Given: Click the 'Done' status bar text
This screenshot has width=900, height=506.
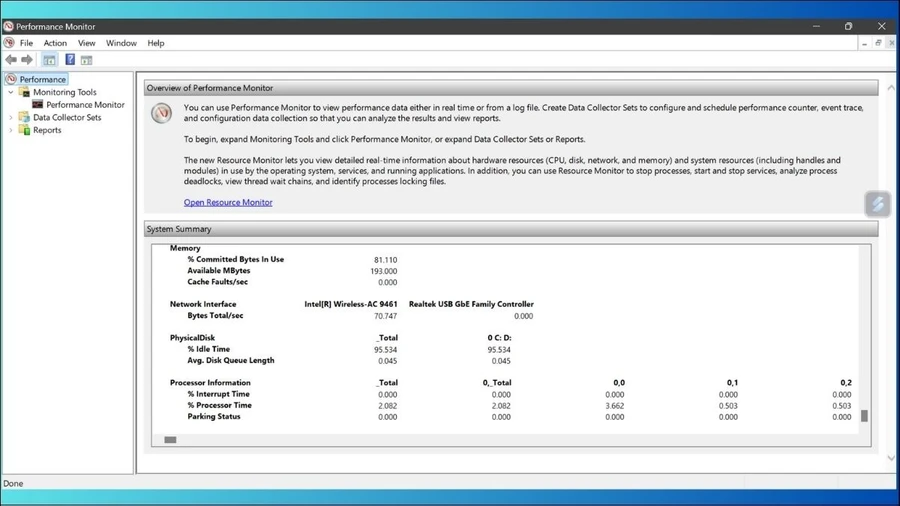Looking at the screenshot, I should (13, 484).
